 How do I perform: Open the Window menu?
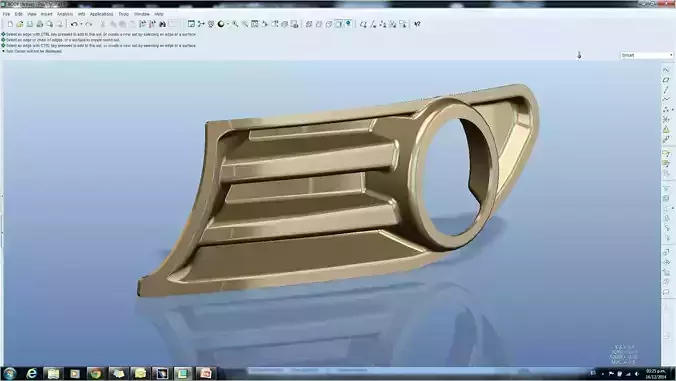(141, 14)
